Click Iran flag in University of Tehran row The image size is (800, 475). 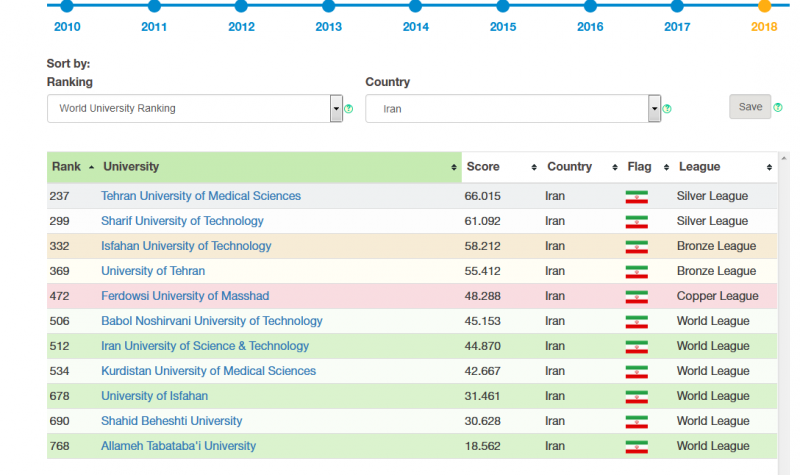pos(636,272)
